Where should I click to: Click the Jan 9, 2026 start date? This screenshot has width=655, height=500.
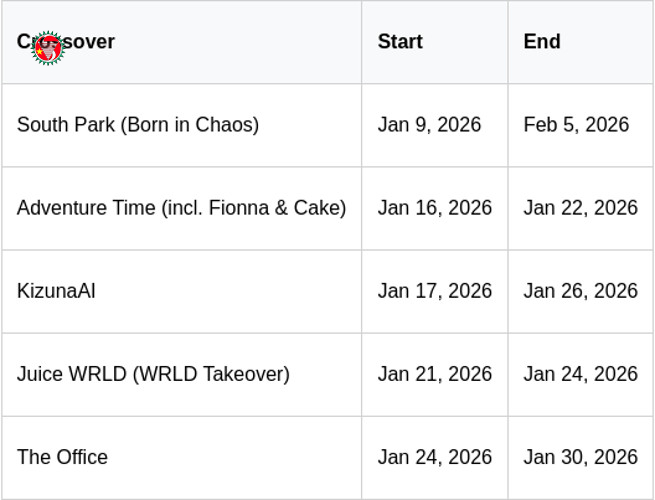click(x=429, y=125)
